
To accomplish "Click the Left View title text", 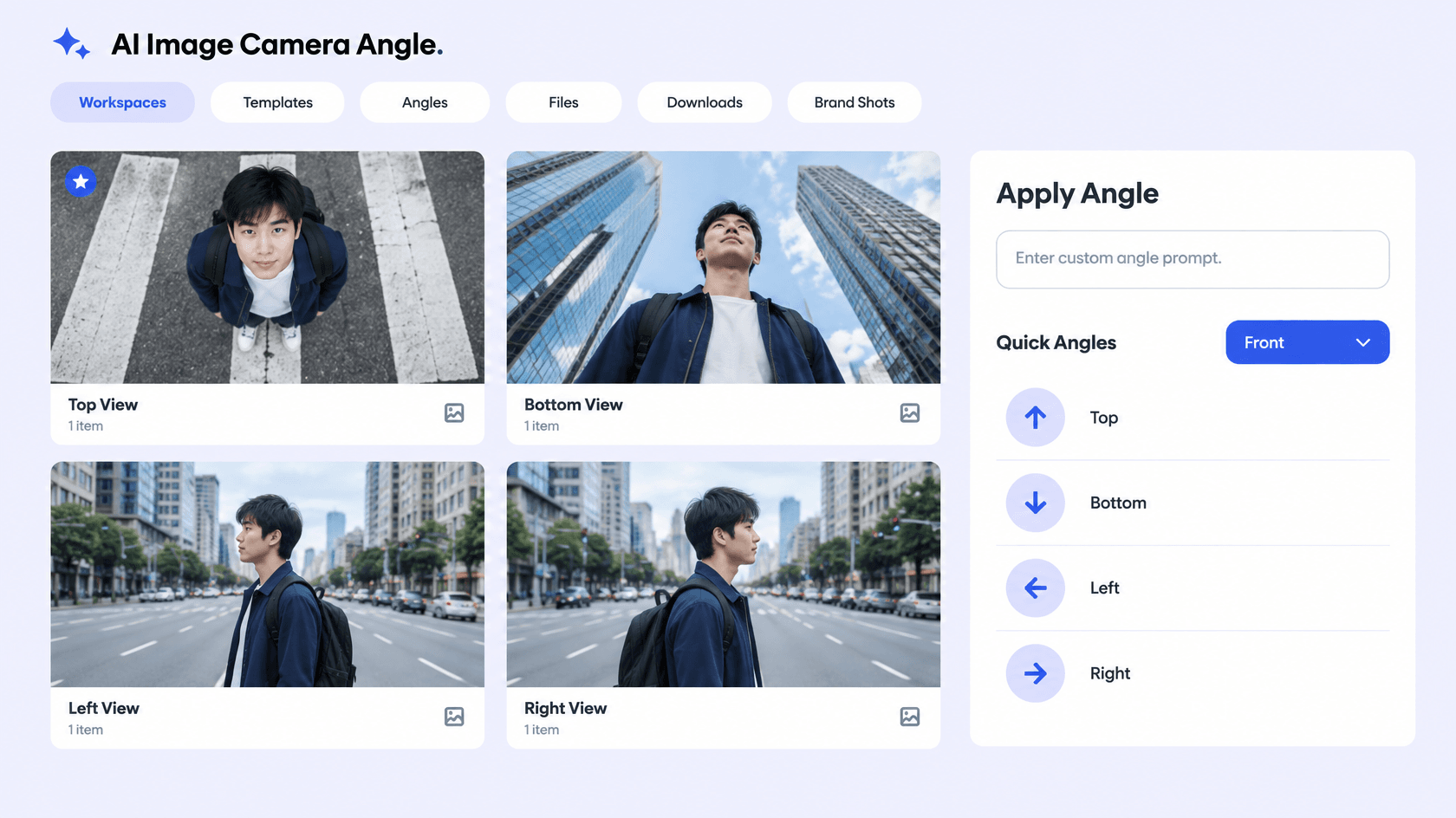I will pos(103,708).
